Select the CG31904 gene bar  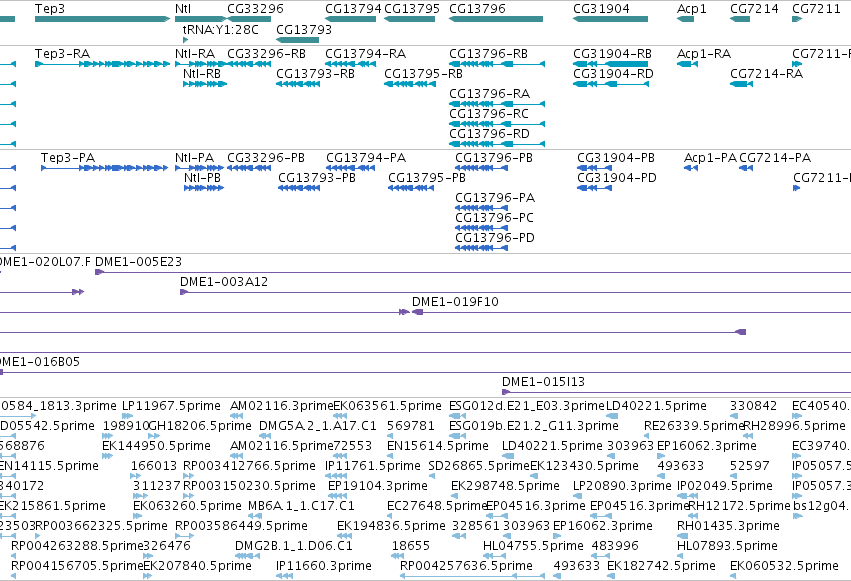click(x=611, y=19)
